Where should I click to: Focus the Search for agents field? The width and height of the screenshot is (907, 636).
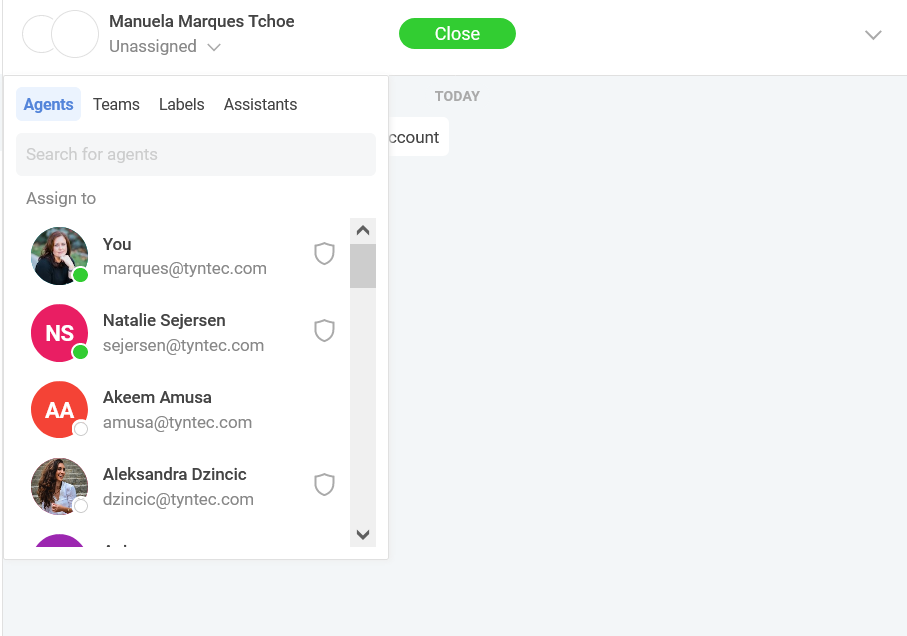click(x=196, y=155)
